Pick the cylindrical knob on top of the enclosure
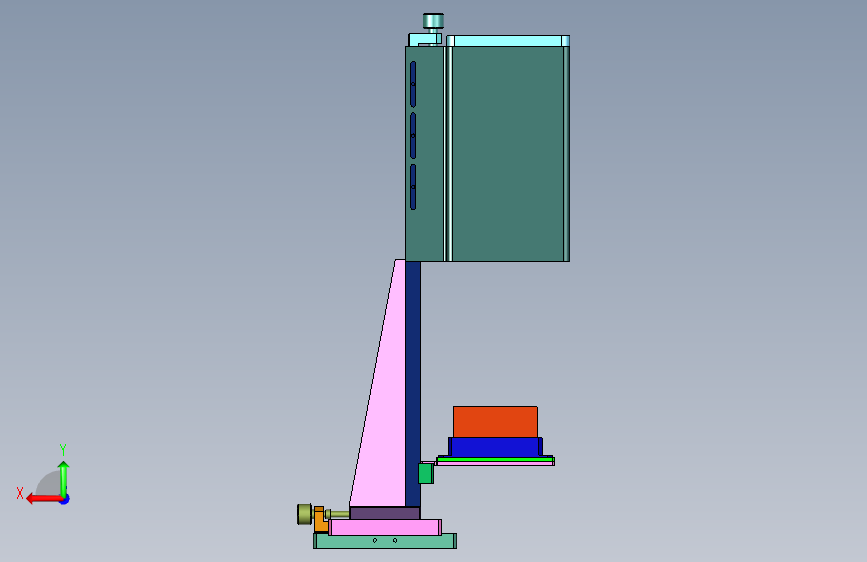Image resolution: width=867 pixels, height=562 pixels. point(433,21)
